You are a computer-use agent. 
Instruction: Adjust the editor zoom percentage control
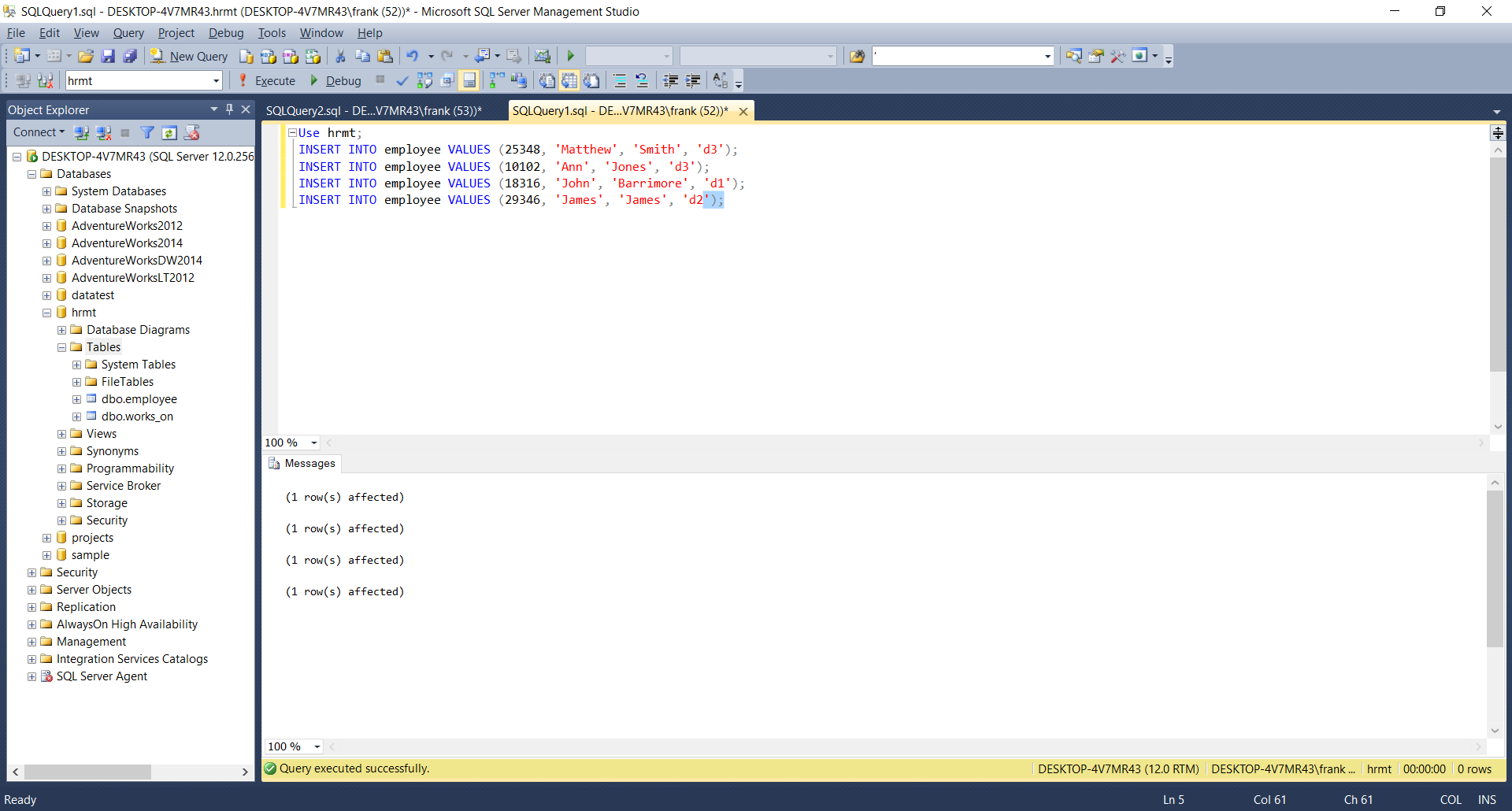[x=290, y=443]
